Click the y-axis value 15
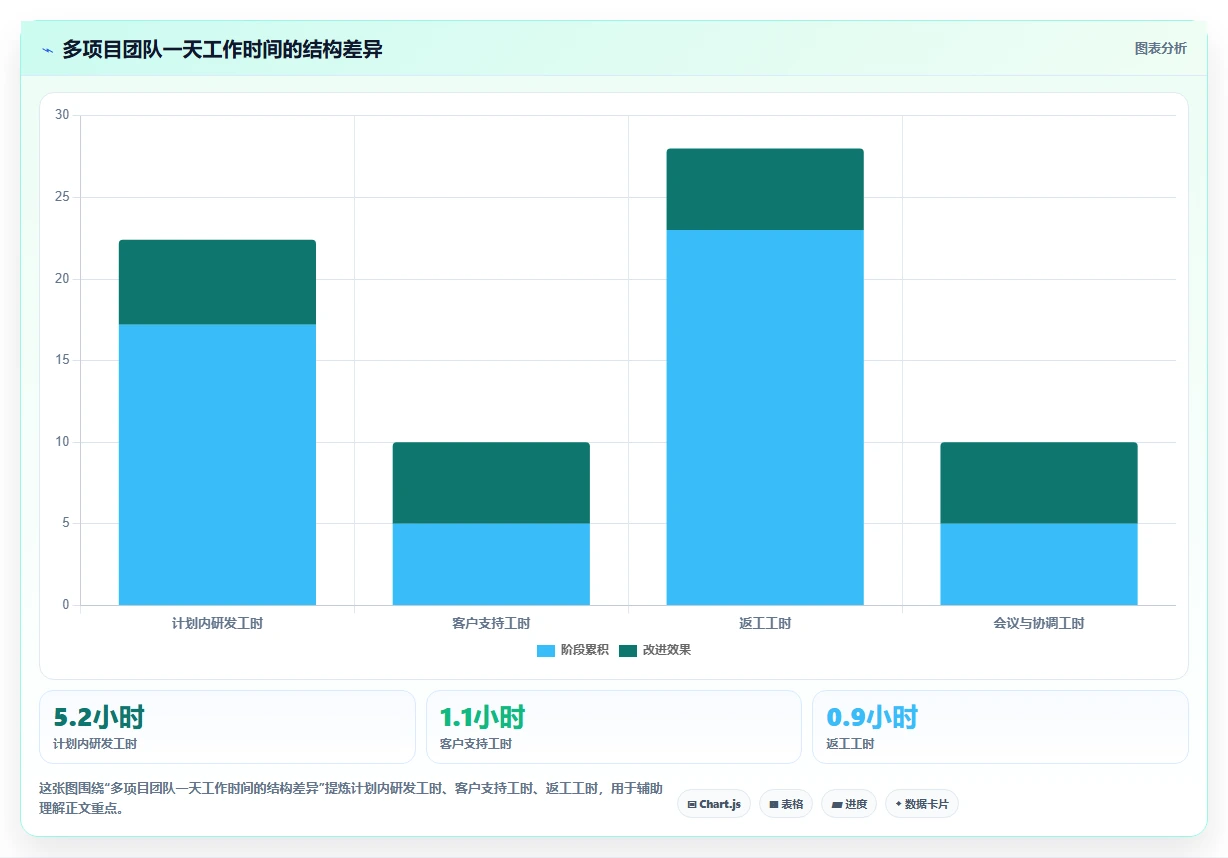Screen dimensions: 1228x858 tap(62, 360)
